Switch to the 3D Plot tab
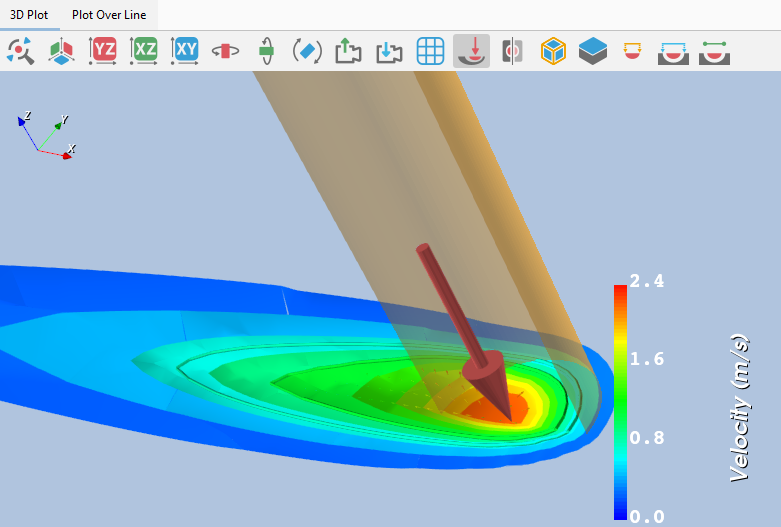 point(29,15)
